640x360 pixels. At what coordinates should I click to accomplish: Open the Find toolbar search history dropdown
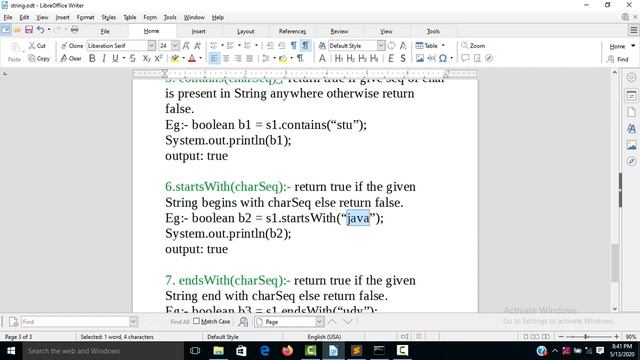click(133, 322)
